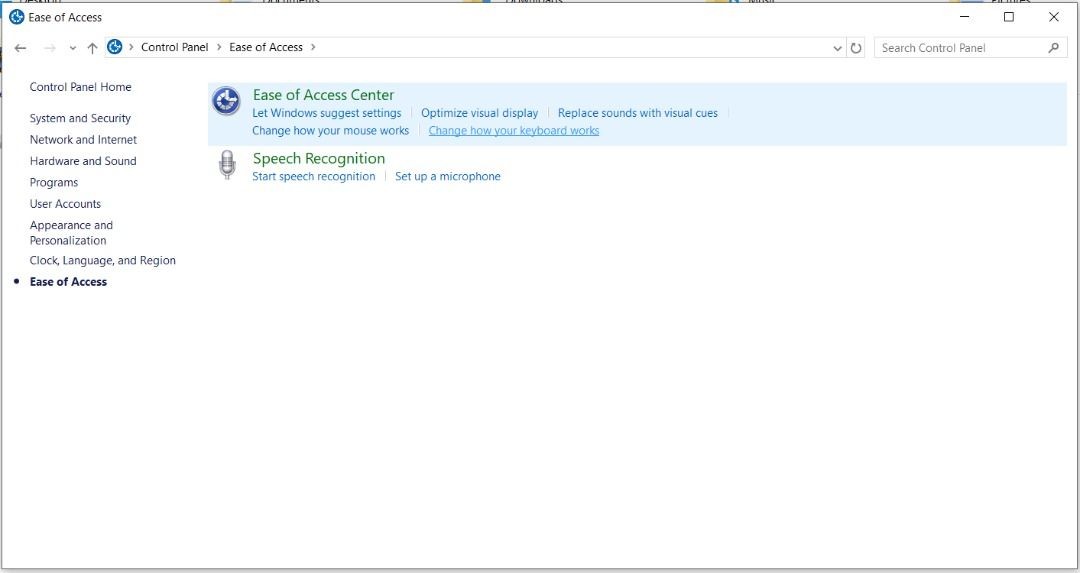Image resolution: width=1080 pixels, height=573 pixels.
Task: Go up one level with Up arrow
Action: 92,48
